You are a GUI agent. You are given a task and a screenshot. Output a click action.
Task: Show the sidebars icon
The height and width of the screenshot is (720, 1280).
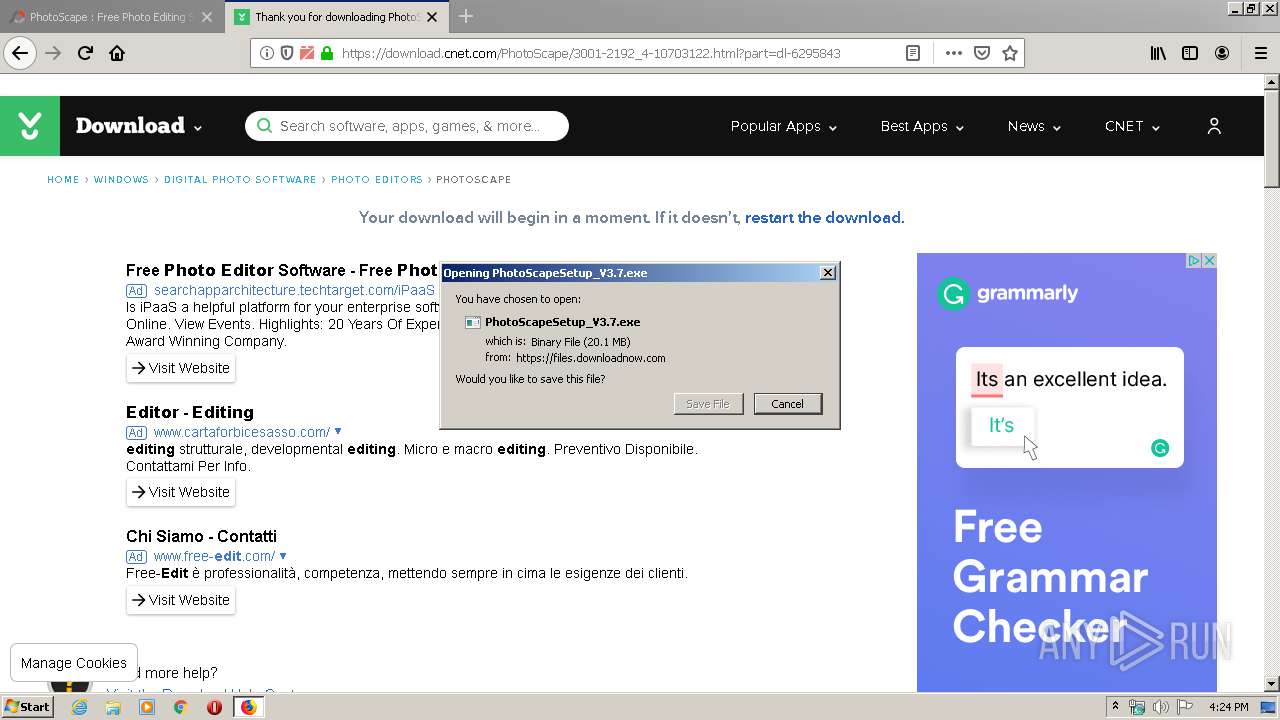(1190, 53)
